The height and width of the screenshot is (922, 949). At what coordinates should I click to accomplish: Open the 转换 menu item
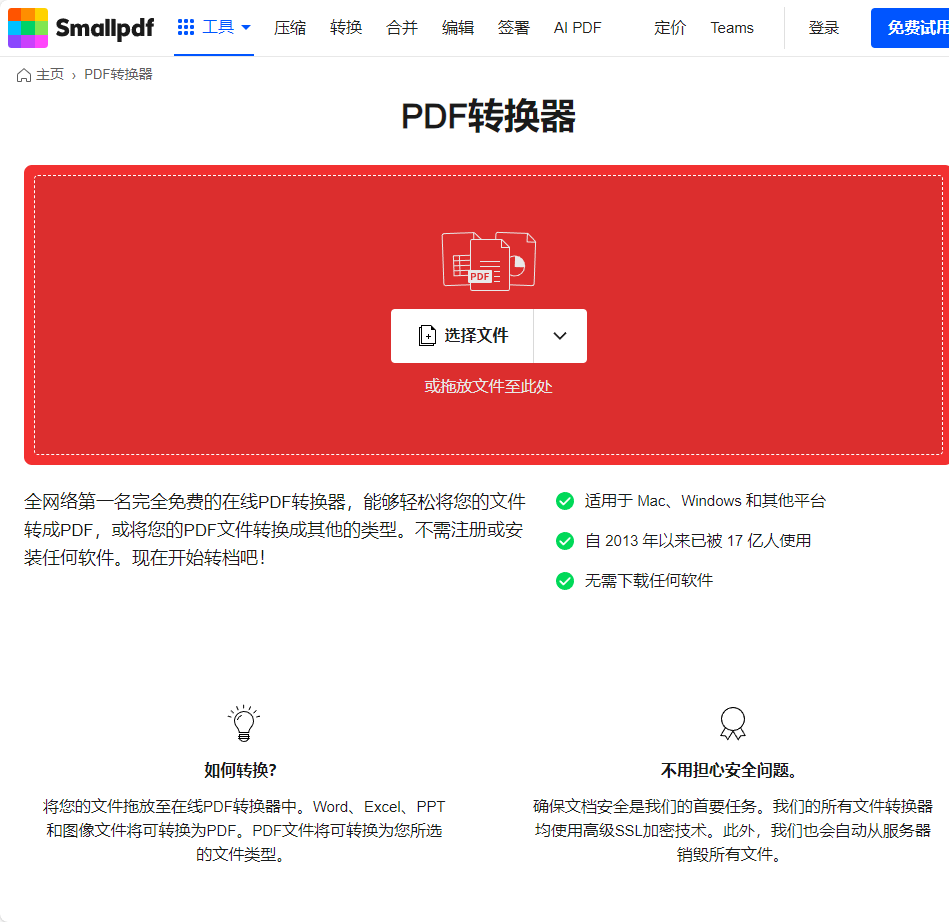click(x=346, y=28)
